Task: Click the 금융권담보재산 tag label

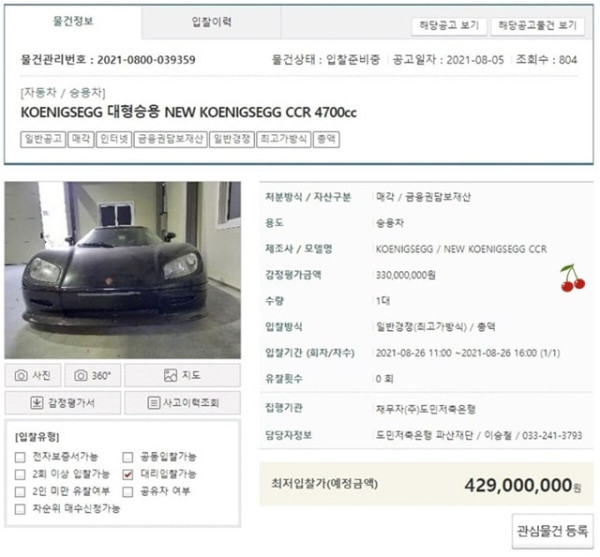Action: tap(170, 139)
